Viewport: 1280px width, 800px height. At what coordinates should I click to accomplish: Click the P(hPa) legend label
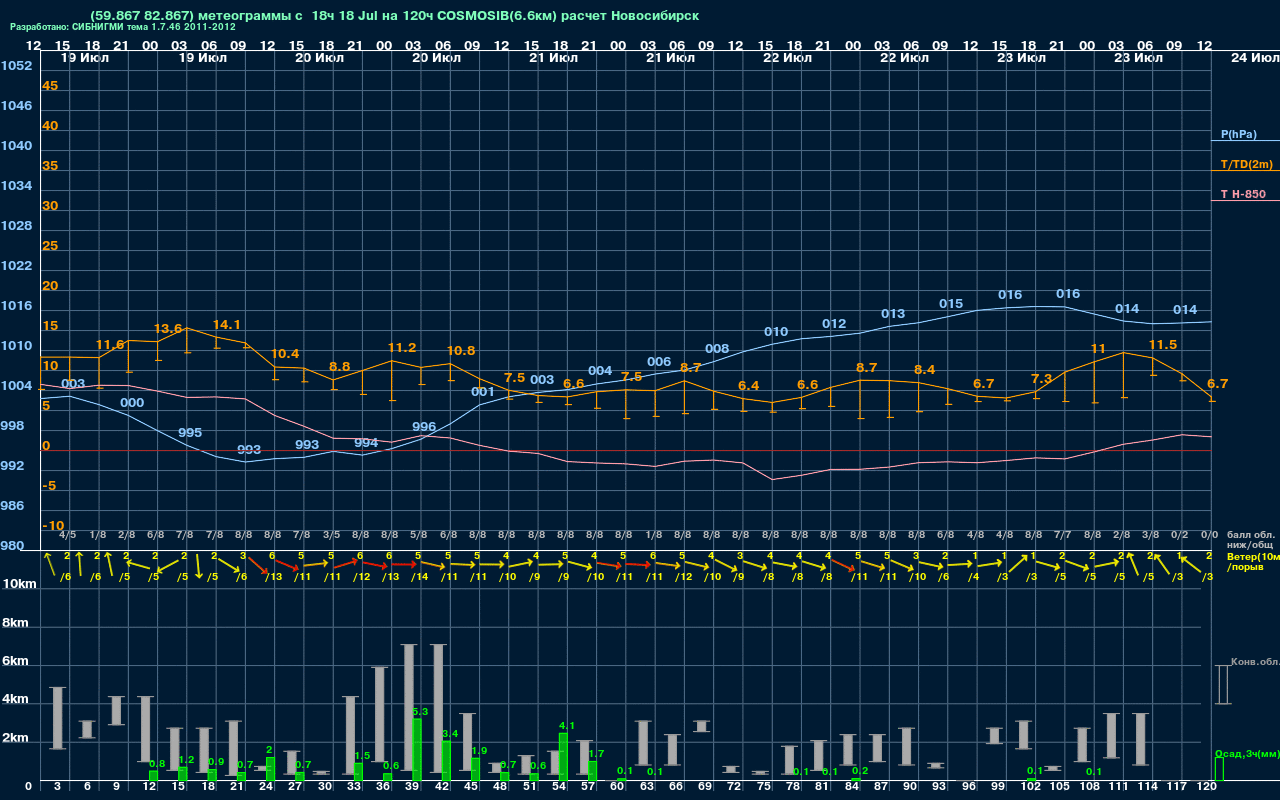tap(1238, 134)
